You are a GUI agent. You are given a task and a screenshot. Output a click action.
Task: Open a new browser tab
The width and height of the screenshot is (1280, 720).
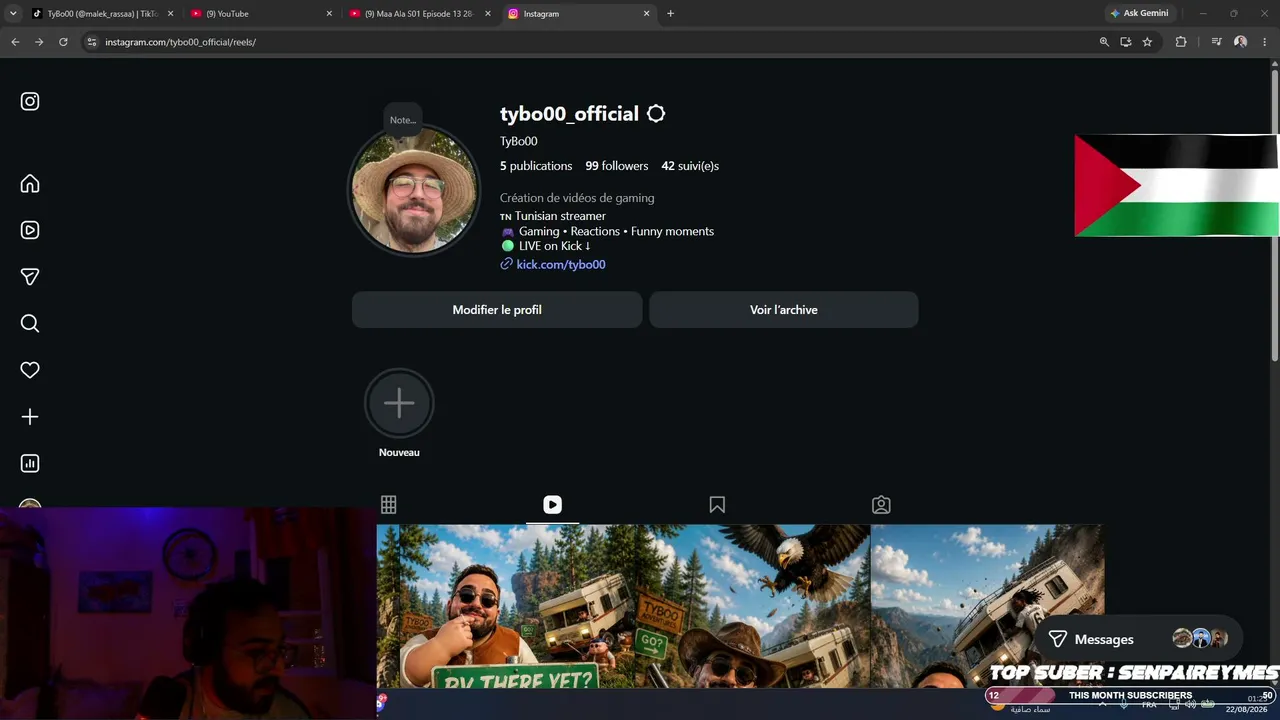tap(670, 14)
